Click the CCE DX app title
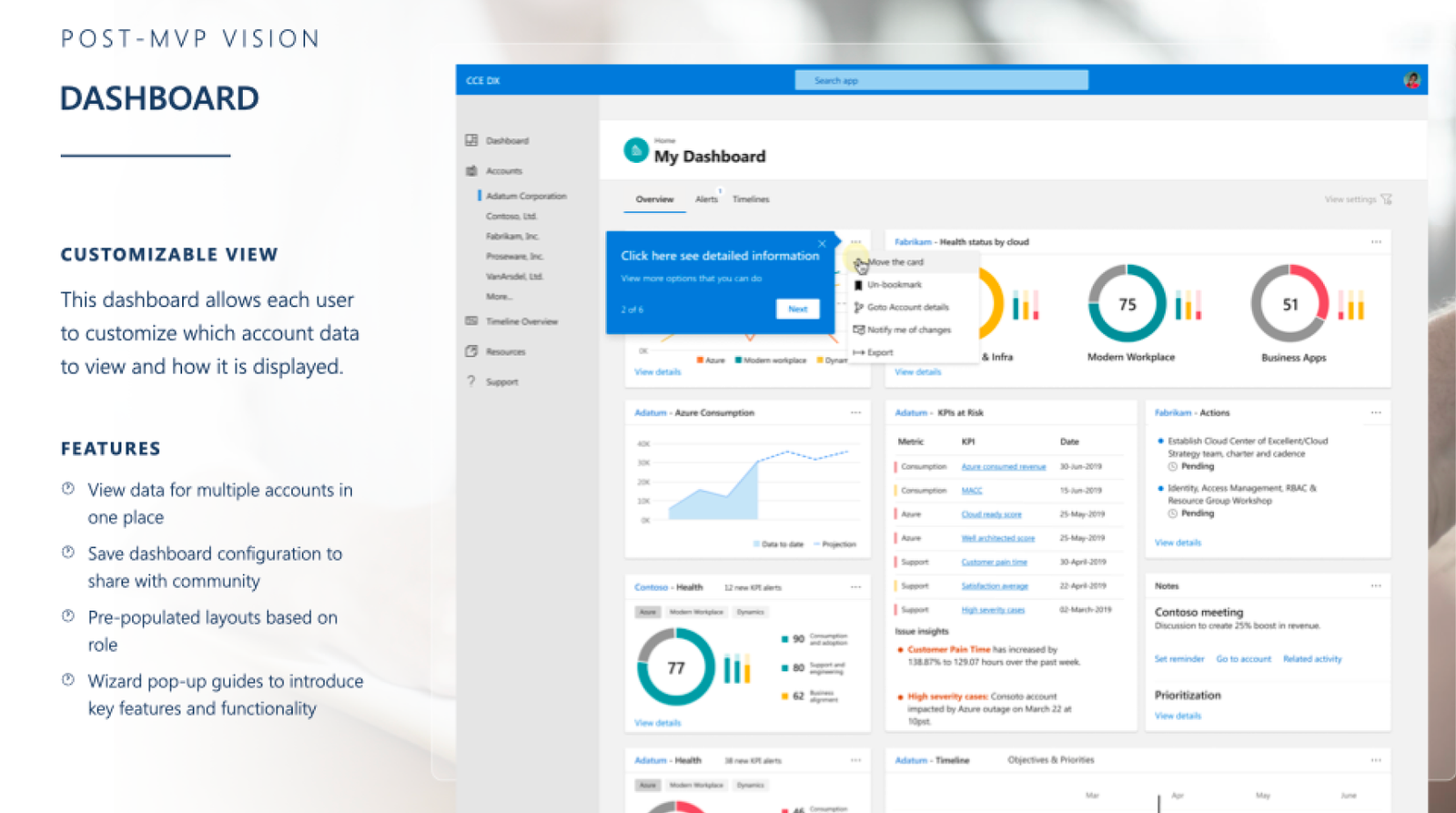 pyautogui.click(x=483, y=80)
